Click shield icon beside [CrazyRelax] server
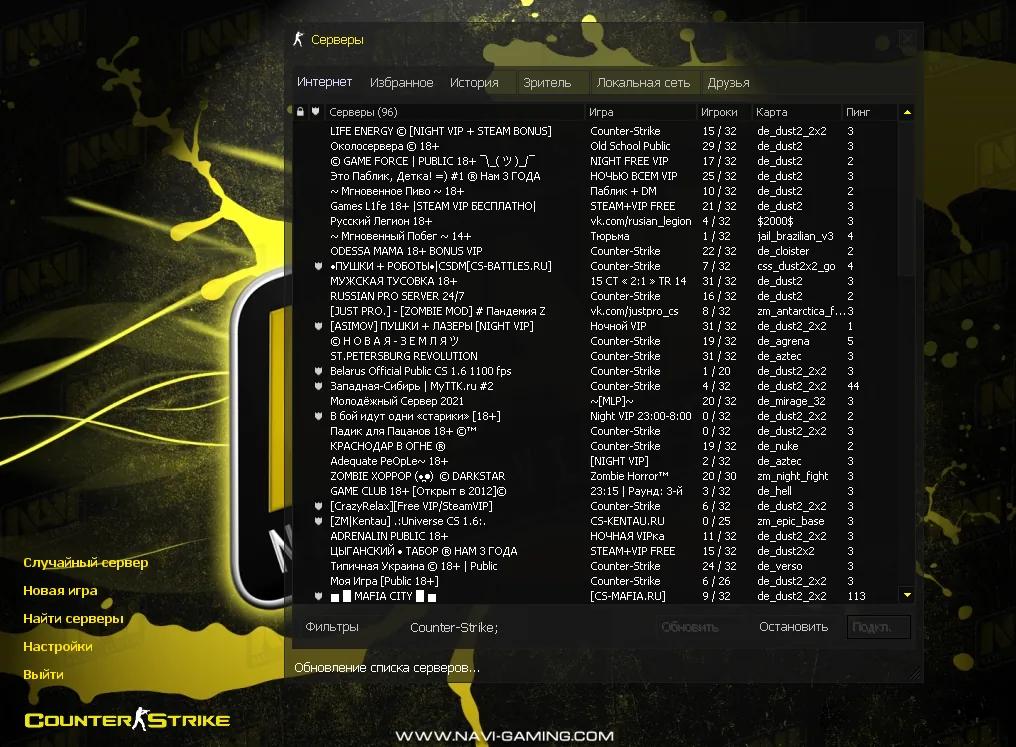The width and height of the screenshot is (1016, 747). 318,507
